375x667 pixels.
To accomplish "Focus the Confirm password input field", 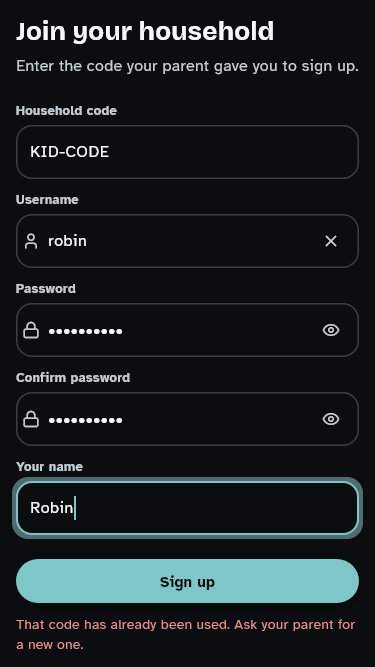I will coord(188,419).
